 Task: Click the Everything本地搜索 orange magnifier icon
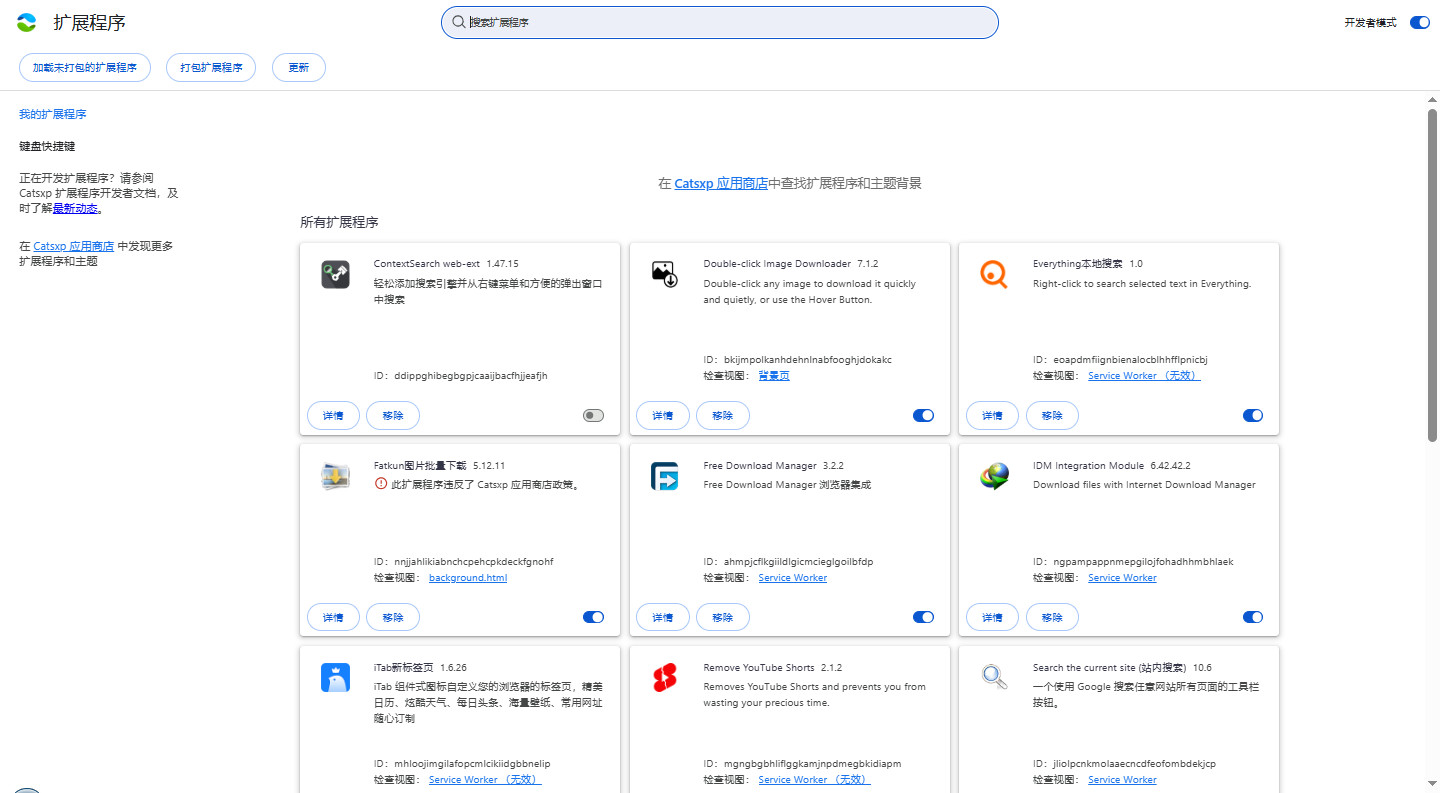tap(994, 274)
